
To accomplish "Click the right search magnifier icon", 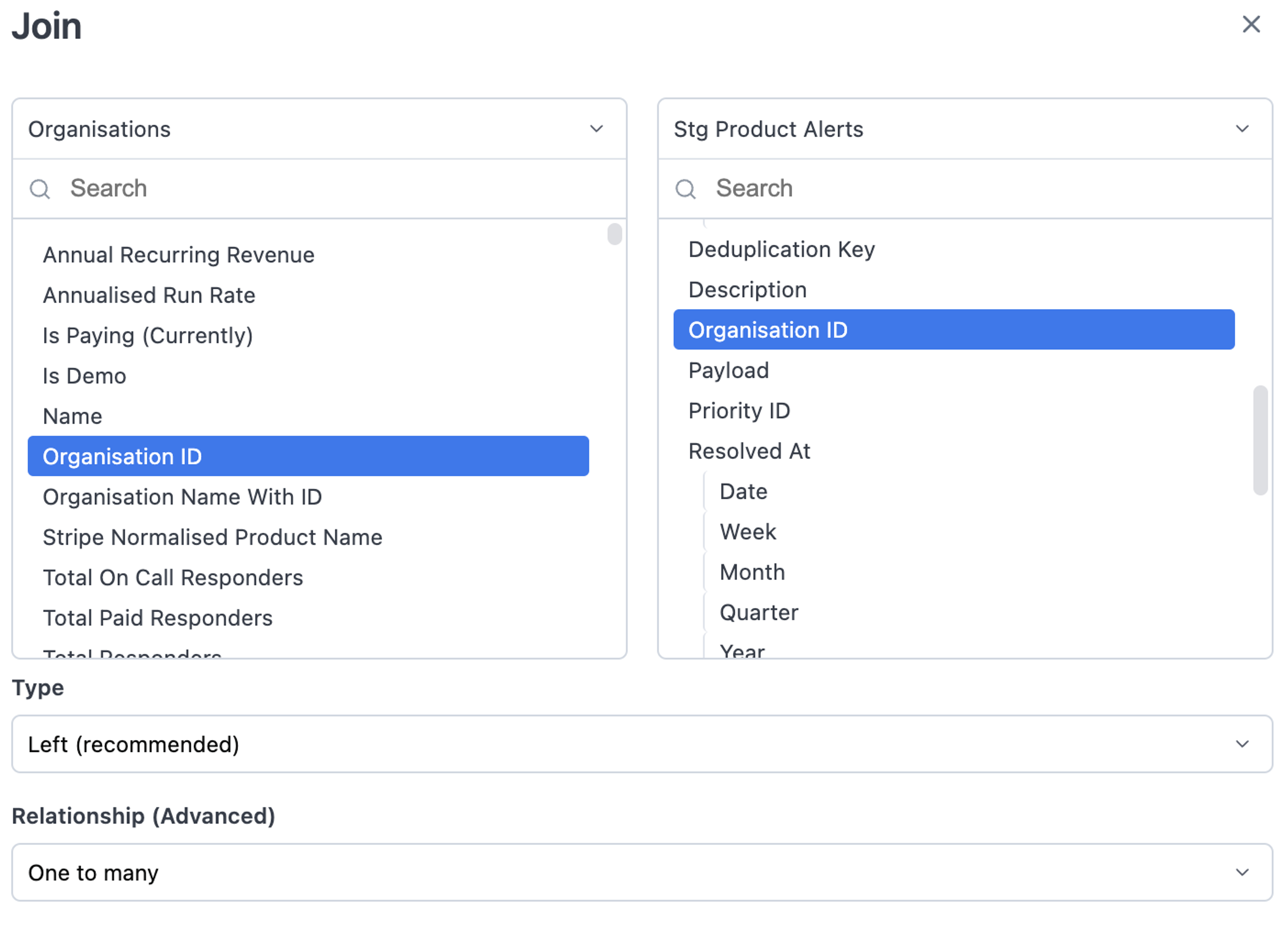I will (x=685, y=189).
